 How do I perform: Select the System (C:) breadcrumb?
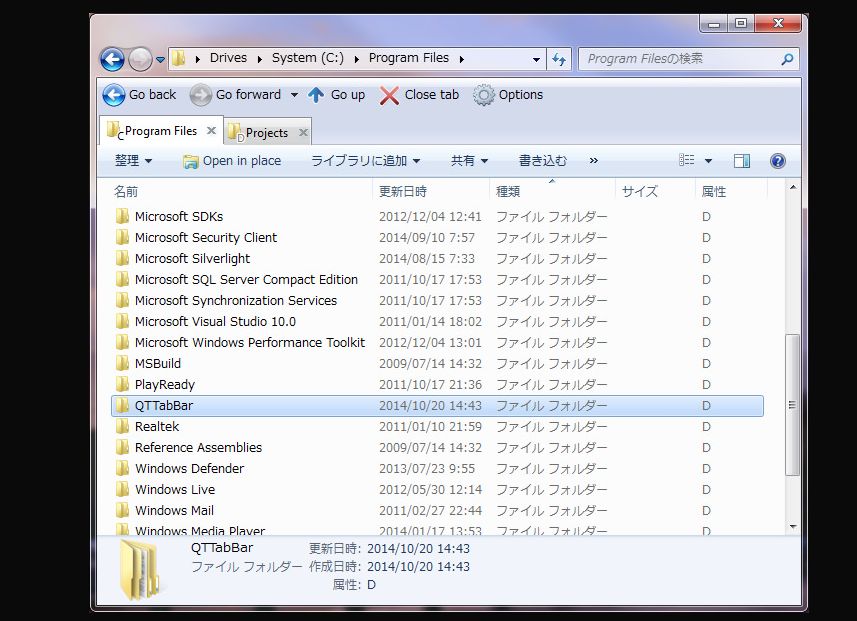(x=308, y=58)
